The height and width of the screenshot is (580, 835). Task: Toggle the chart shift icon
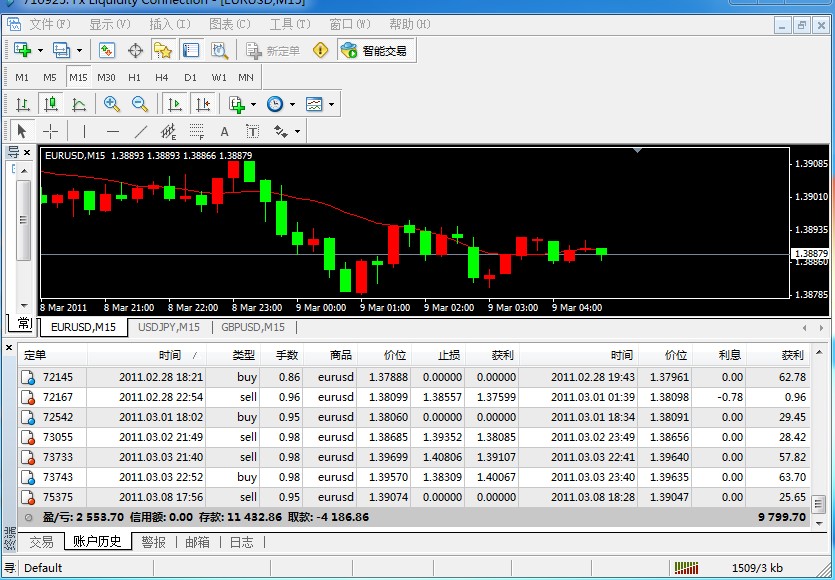(x=203, y=104)
